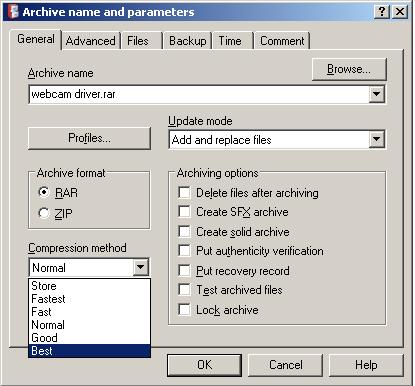Open the Update mode dropdown arrow

(x=377, y=139)
